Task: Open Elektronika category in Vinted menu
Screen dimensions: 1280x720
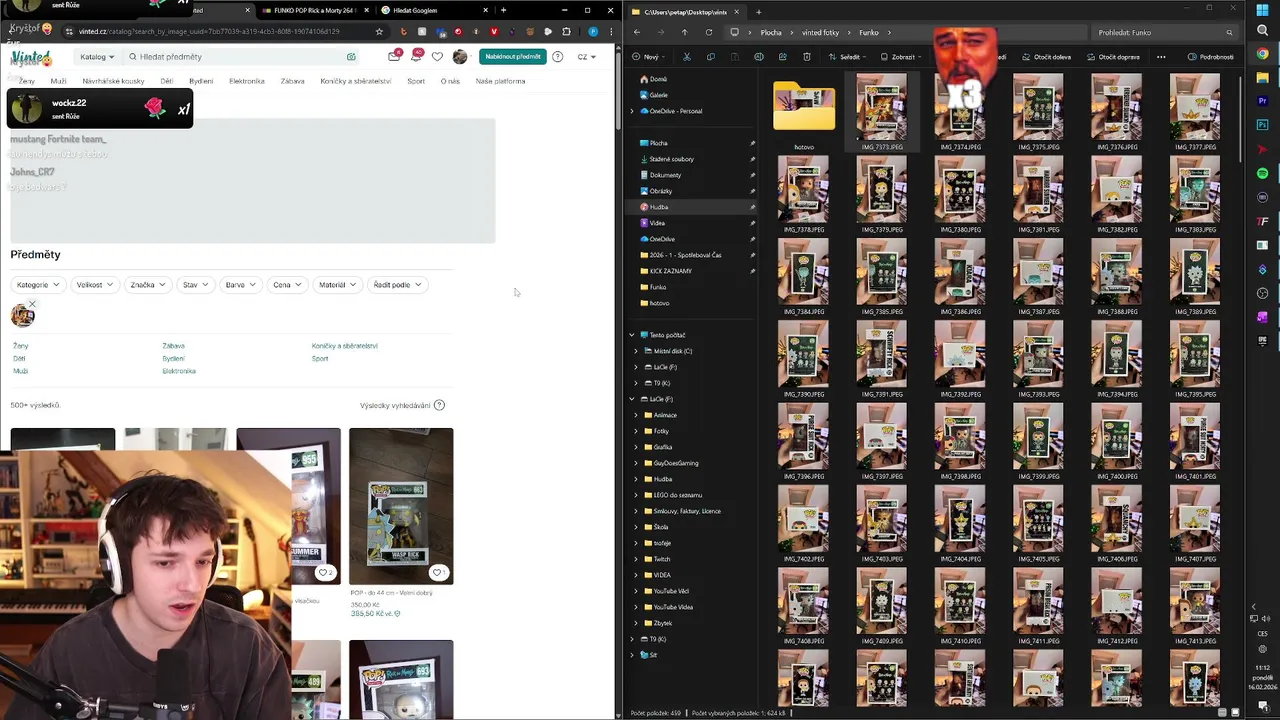Action: pyautogui.click(x=247, y=81)
